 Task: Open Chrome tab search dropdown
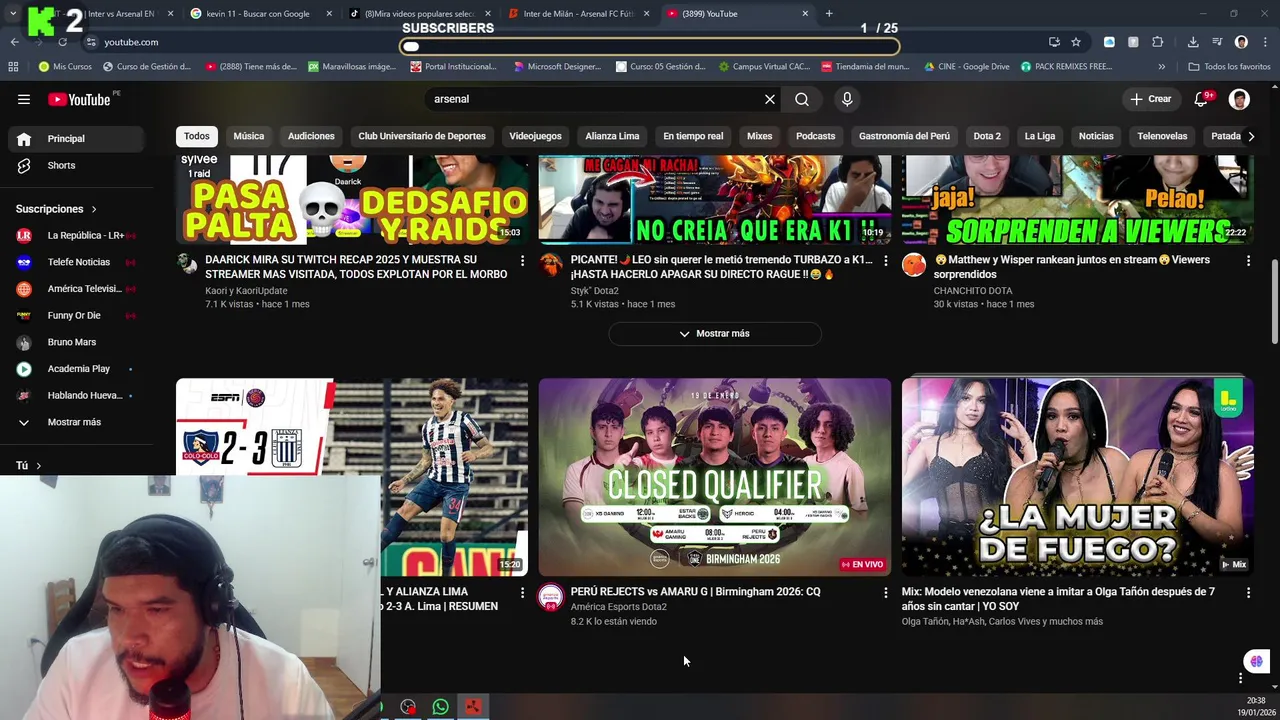[12, 14]
